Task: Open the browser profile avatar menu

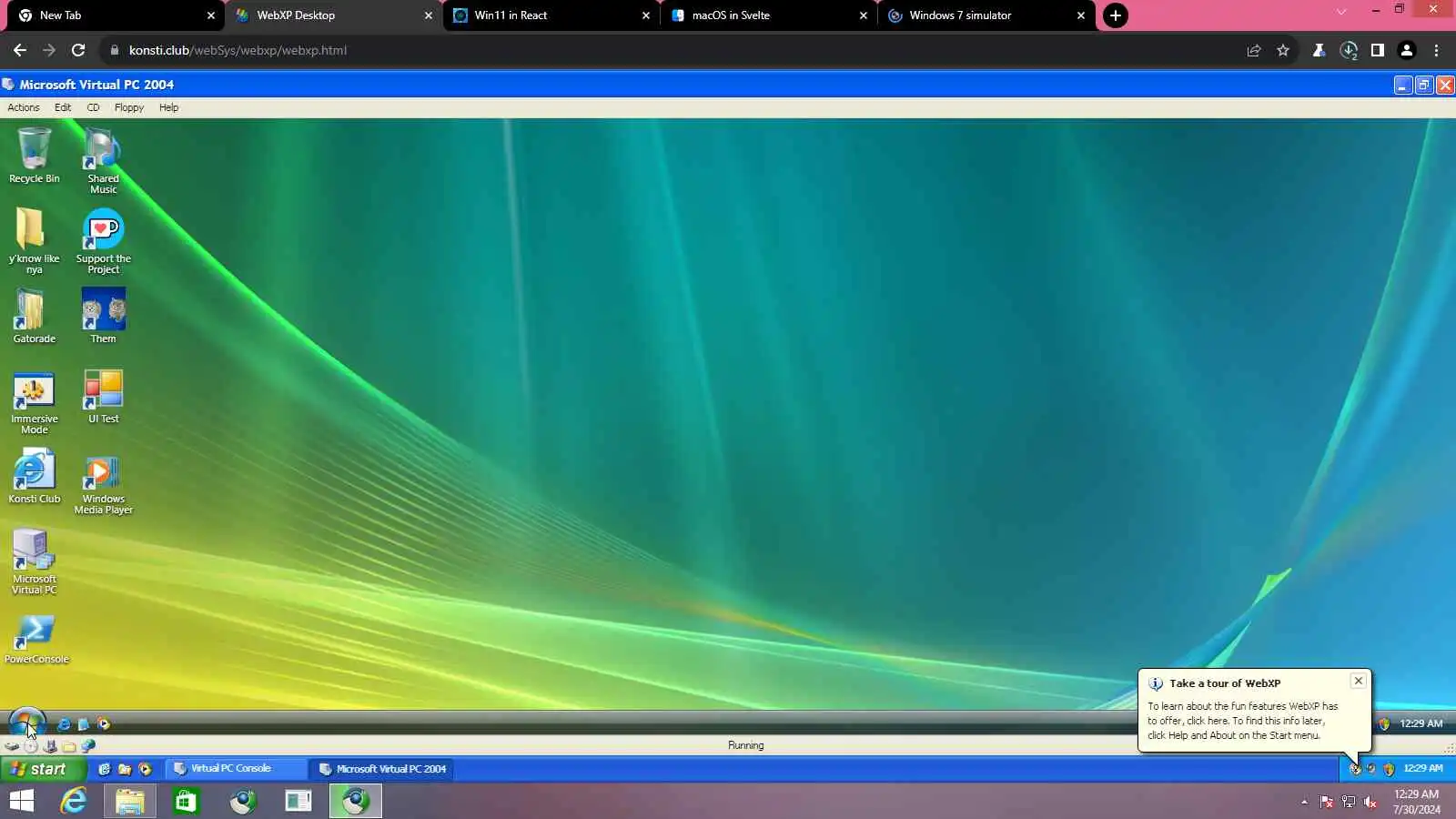Action: pyautogui.click(x=1407, y=51)
